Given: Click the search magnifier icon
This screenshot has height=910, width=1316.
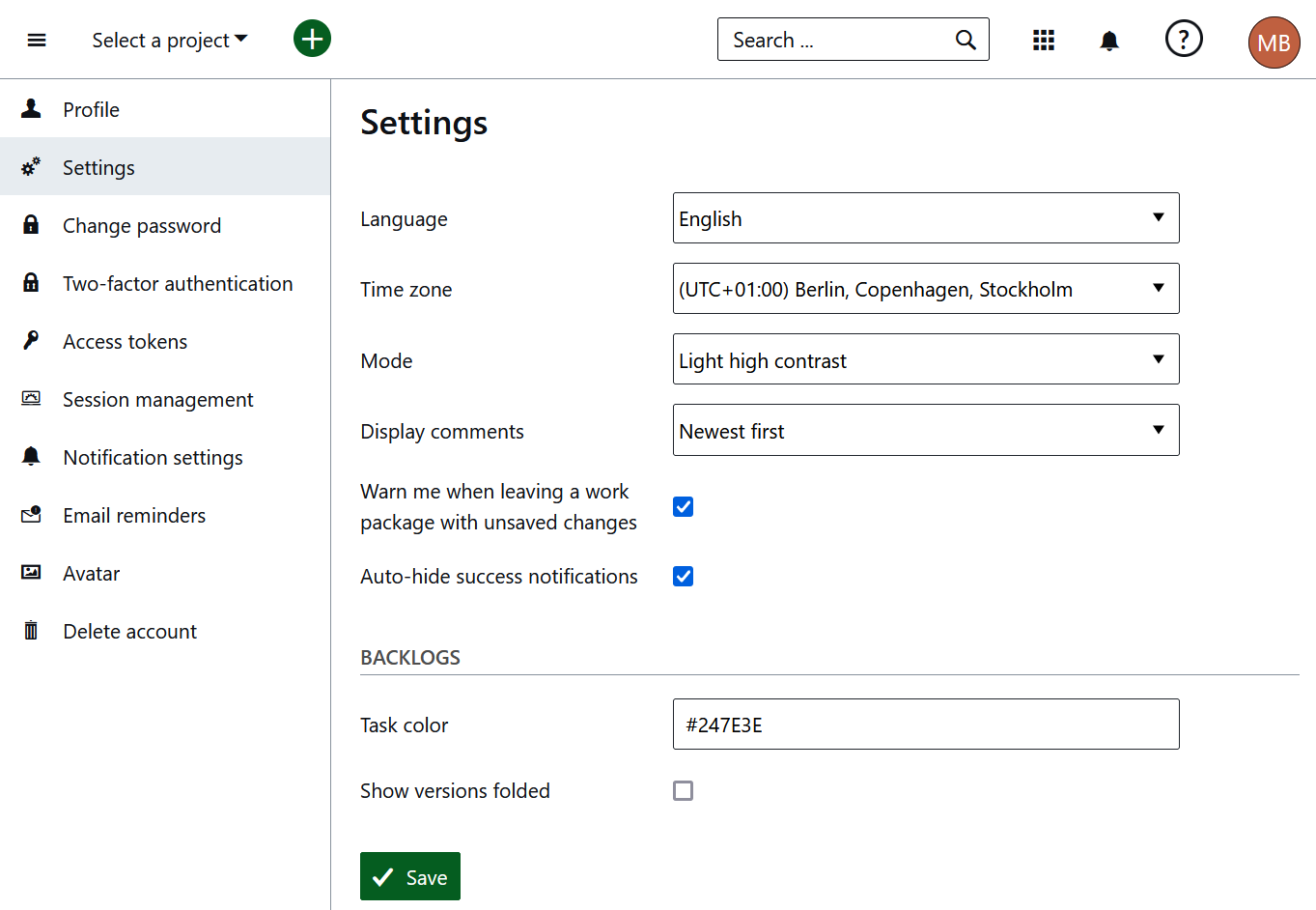Looking at the screenshot, I should (966, 40).
